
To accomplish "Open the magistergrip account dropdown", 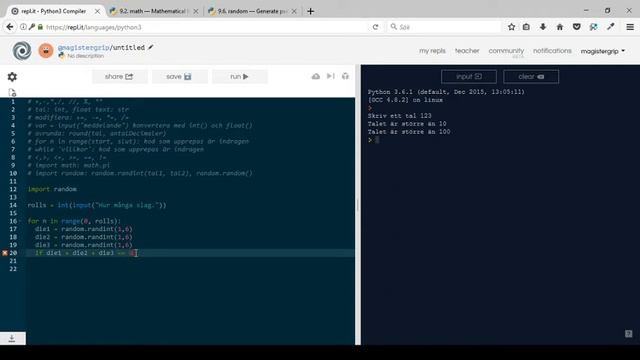I will (603, 51).
